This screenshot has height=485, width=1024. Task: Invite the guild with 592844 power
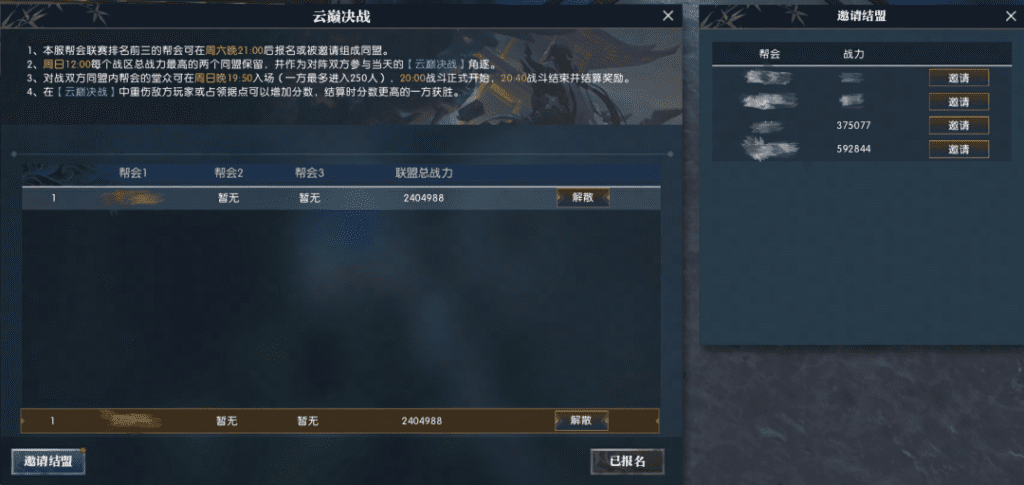pyautogui.click(x=959, y=149)
